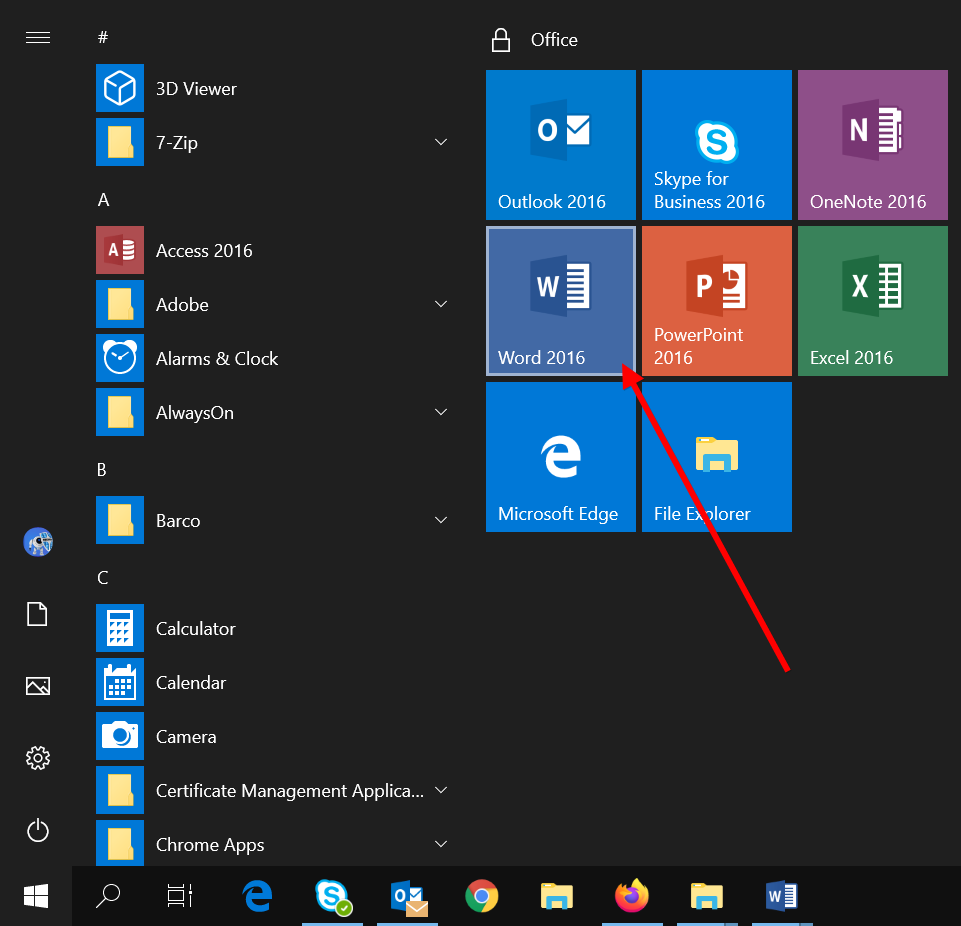The width and height of the screenshot is (961, 926).
Task: Expand the Chrome Apps folder
Action: tap(441, 845)
